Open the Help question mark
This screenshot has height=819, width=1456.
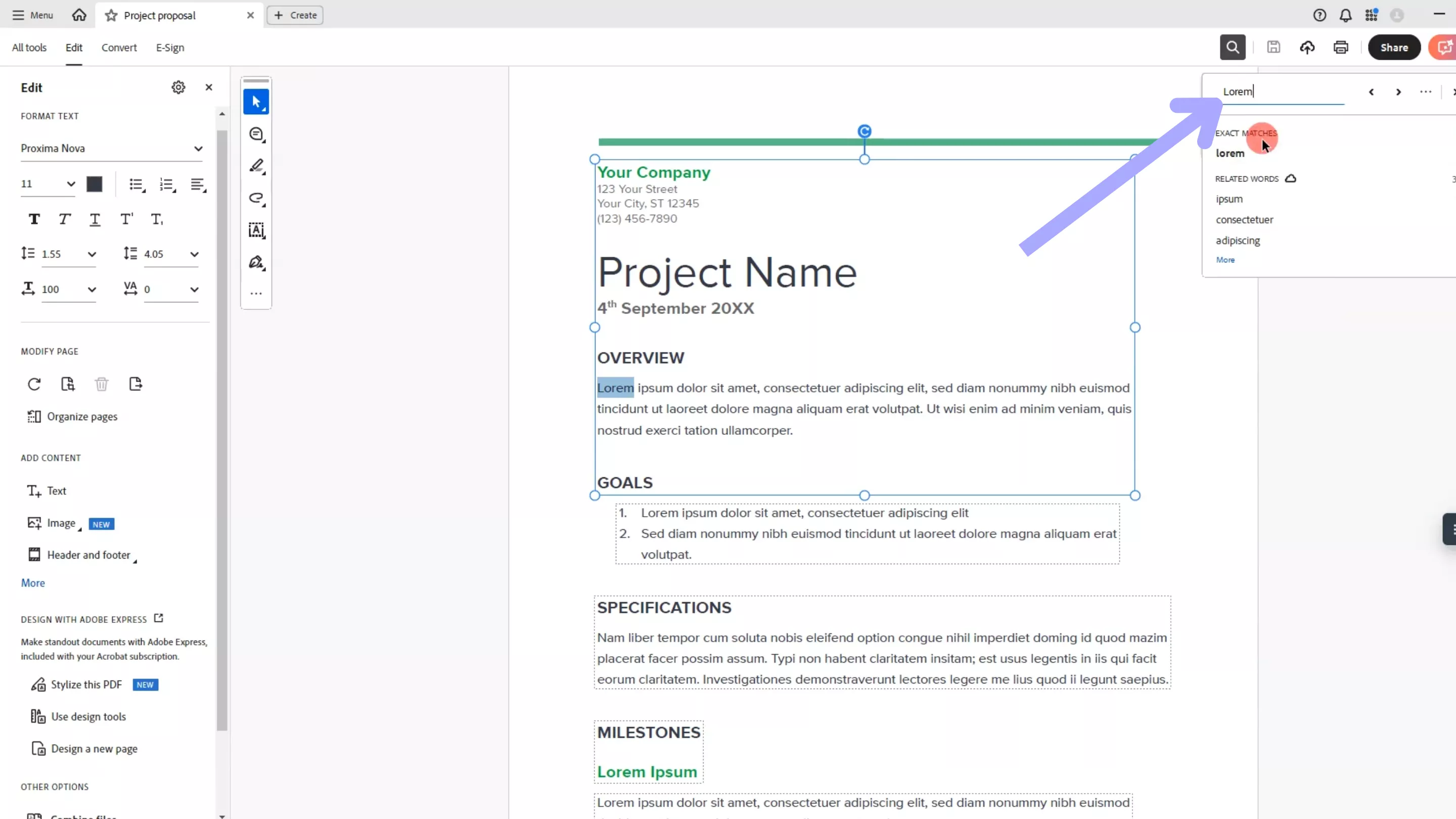pos(1319,15)
